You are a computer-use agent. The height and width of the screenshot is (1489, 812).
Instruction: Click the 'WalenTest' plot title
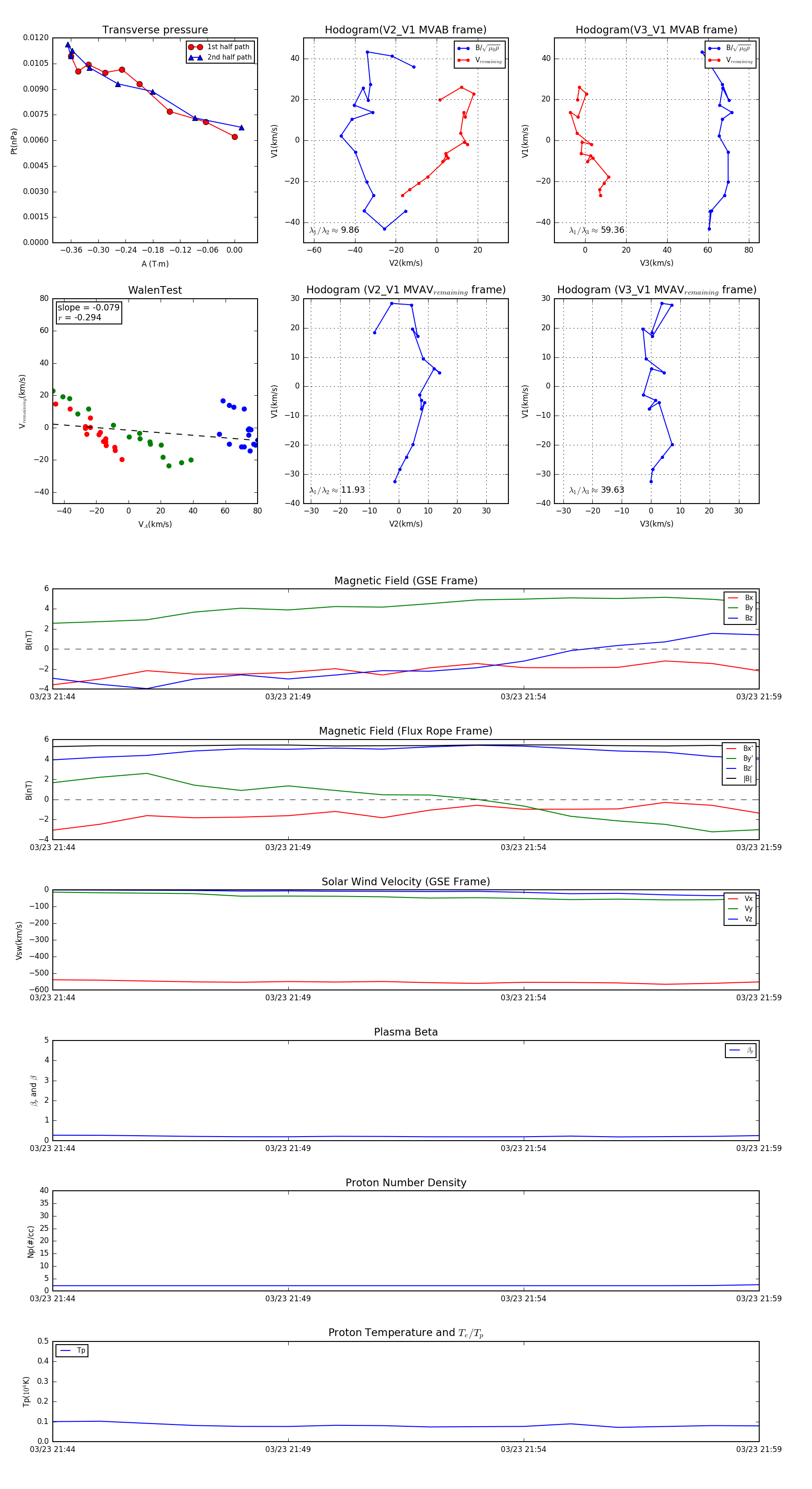[x=155, y=290]
